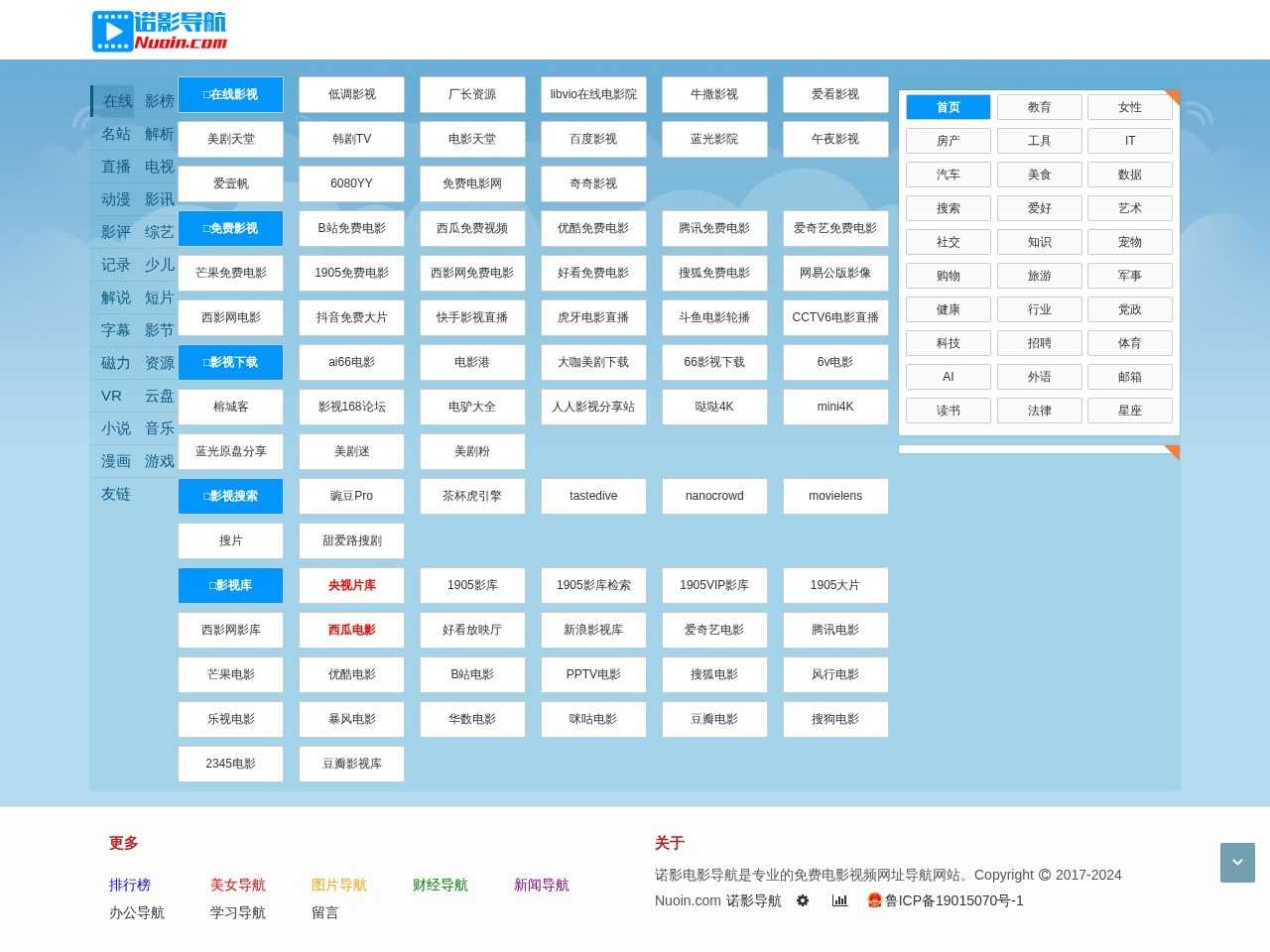The height and width of the screenshot is (952, 1270).
Task: Visit the 低调影视 link
Action: pos(351,94)
